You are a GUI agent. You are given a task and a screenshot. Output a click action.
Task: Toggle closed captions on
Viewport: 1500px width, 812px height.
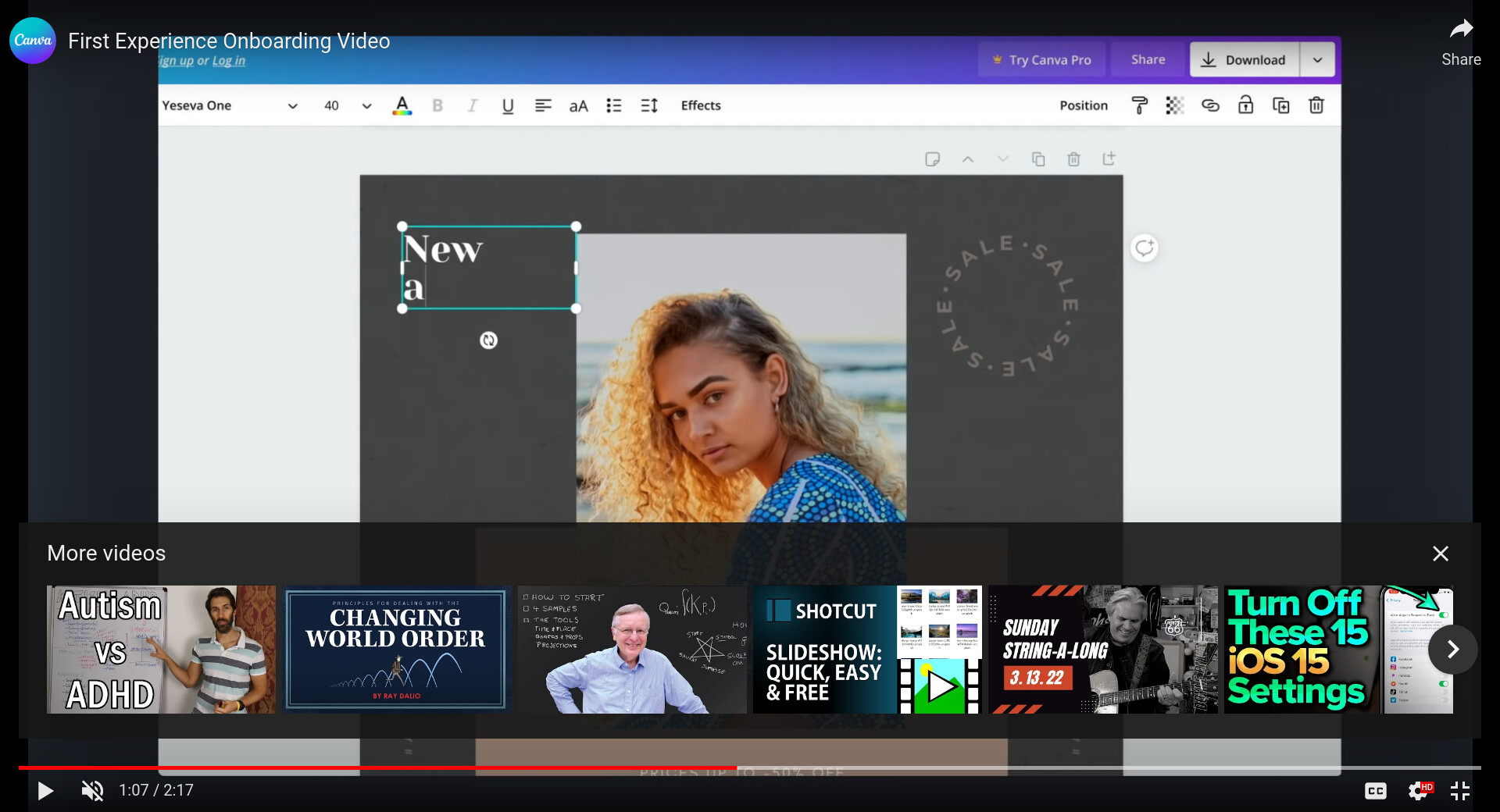[1375, 791]
